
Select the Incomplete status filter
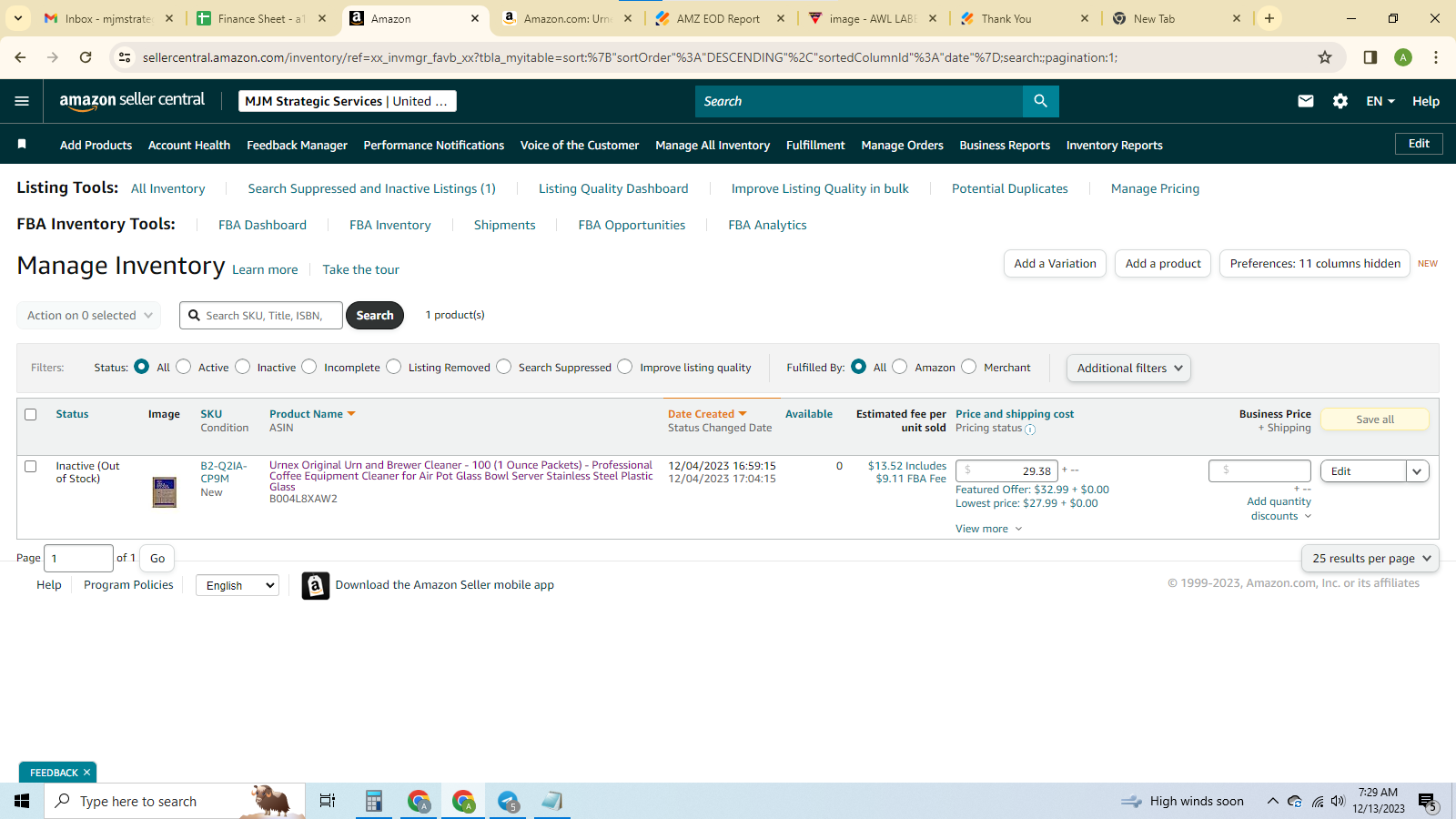309,367
